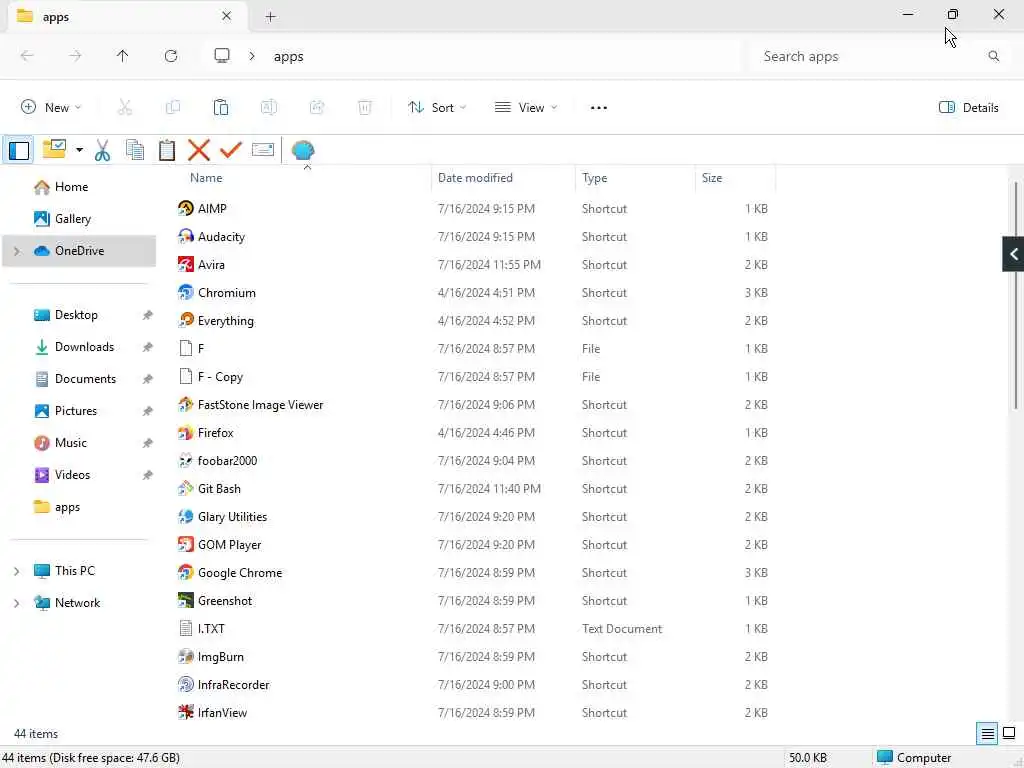Click the search magnifier icon
The width and height of the screenshot is (1024, 768).
pos(993,56)
